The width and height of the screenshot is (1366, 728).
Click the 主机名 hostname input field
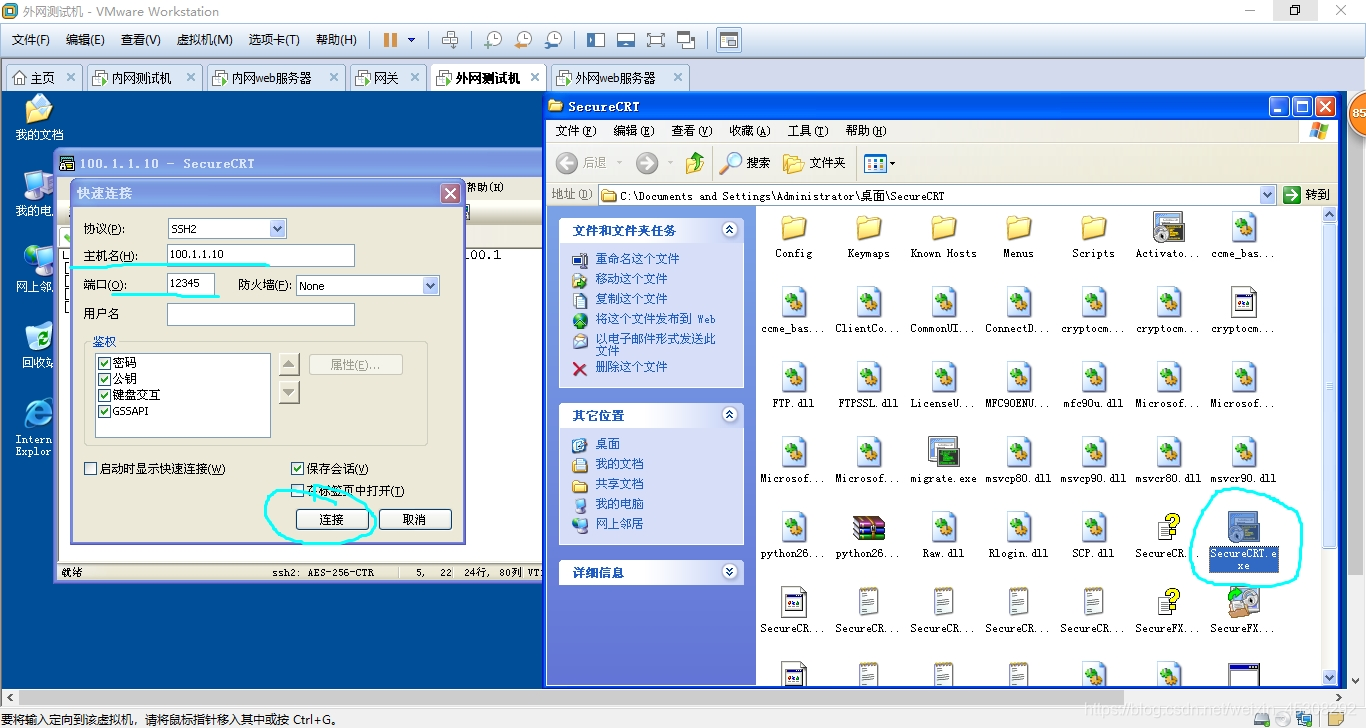(x=261, y=256)
